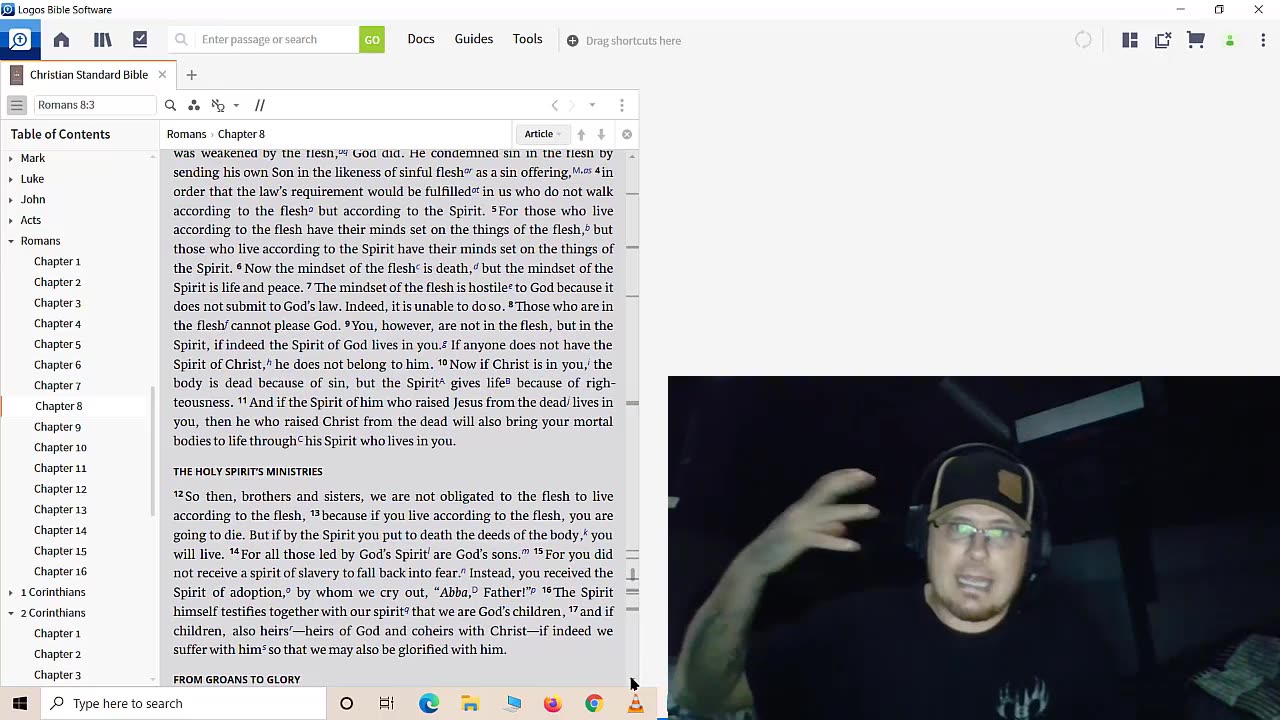Open the parallel resources double-slash icon
Viewport: 1280px width, 720px height.
coord(260,105)
